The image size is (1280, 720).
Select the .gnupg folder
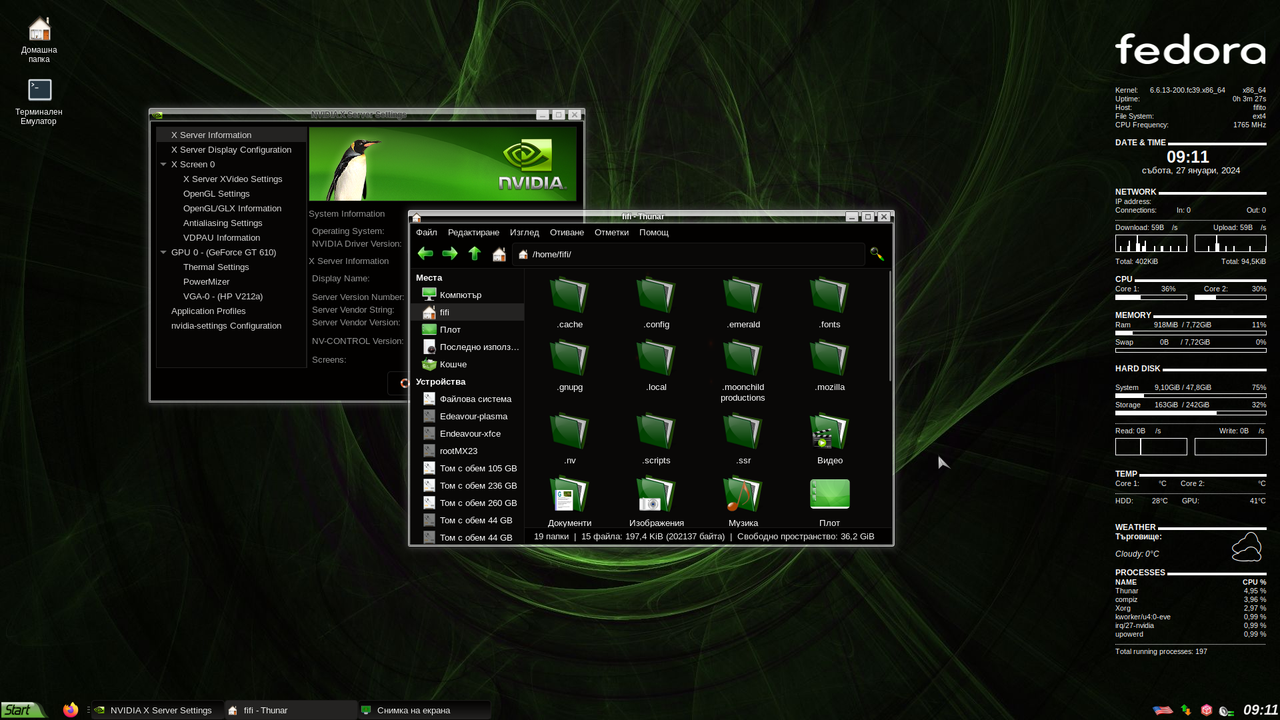coord(570,366)
